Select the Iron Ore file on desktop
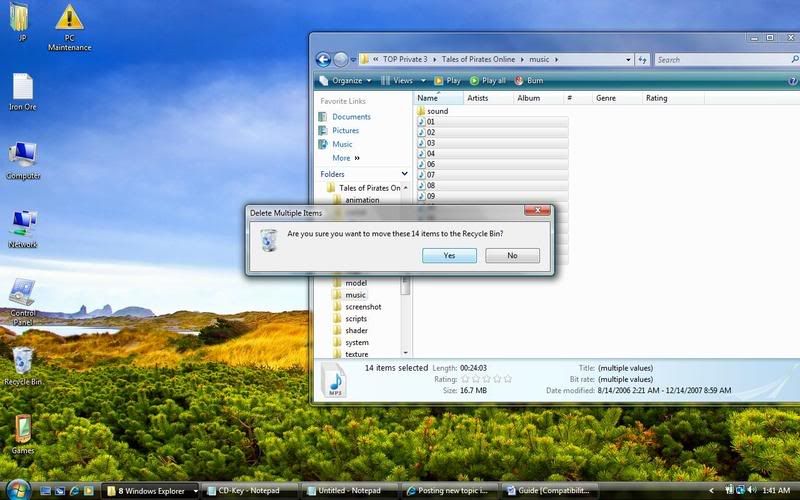 click(x=22, y=88)
